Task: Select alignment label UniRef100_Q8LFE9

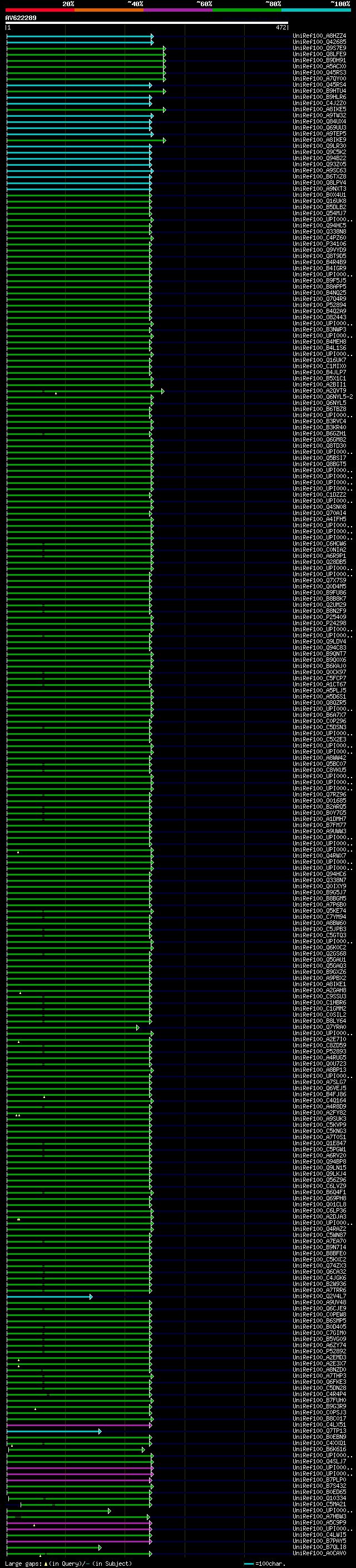Action: [x=319, y=54]
